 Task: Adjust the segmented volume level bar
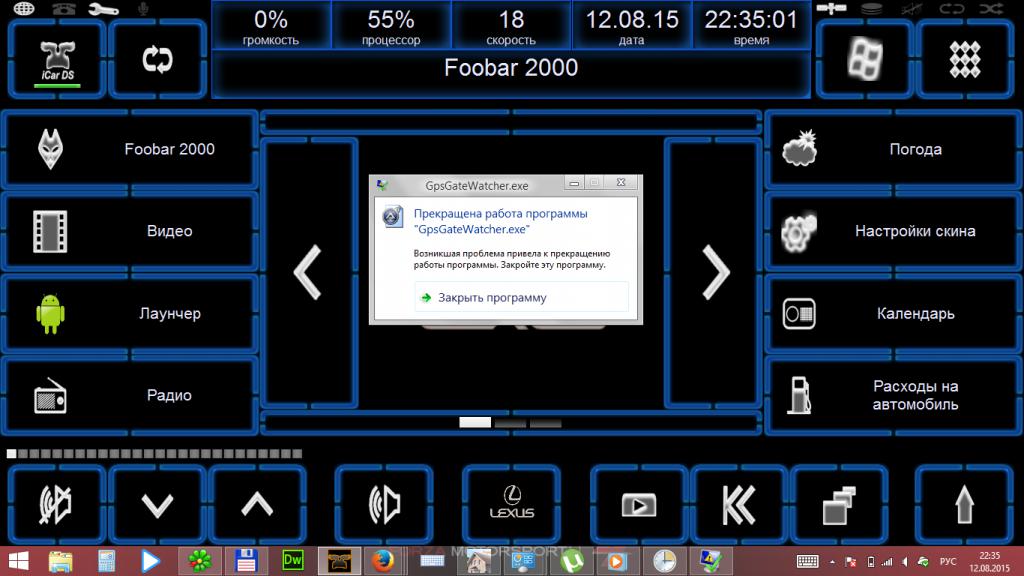click(155, 453)
